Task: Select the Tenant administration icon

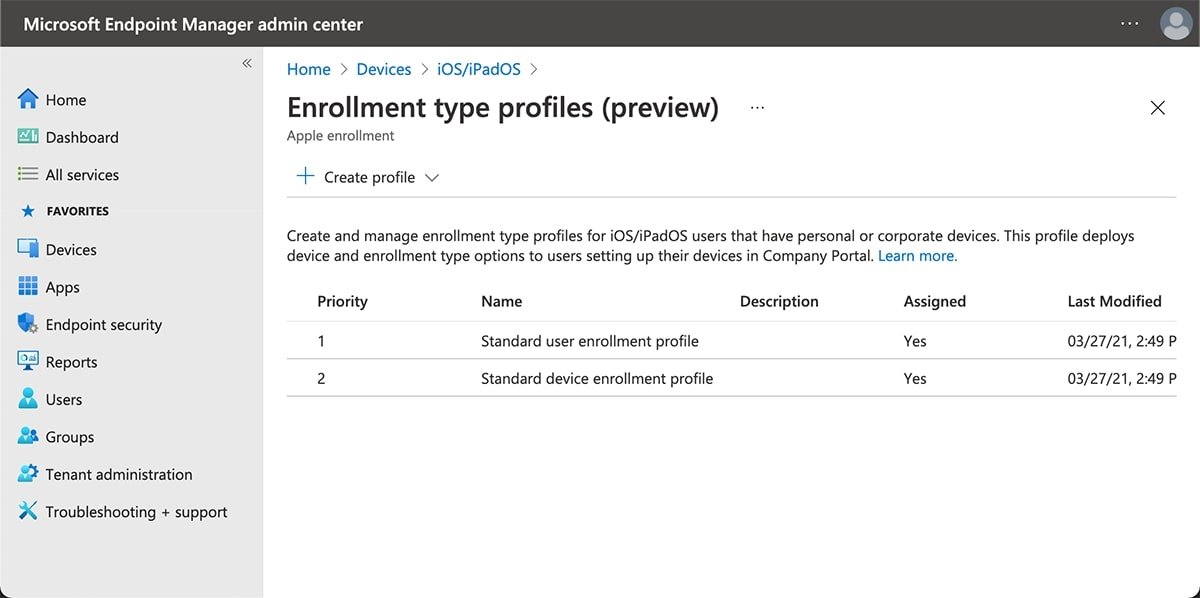Action: click(x=28, y=474)
